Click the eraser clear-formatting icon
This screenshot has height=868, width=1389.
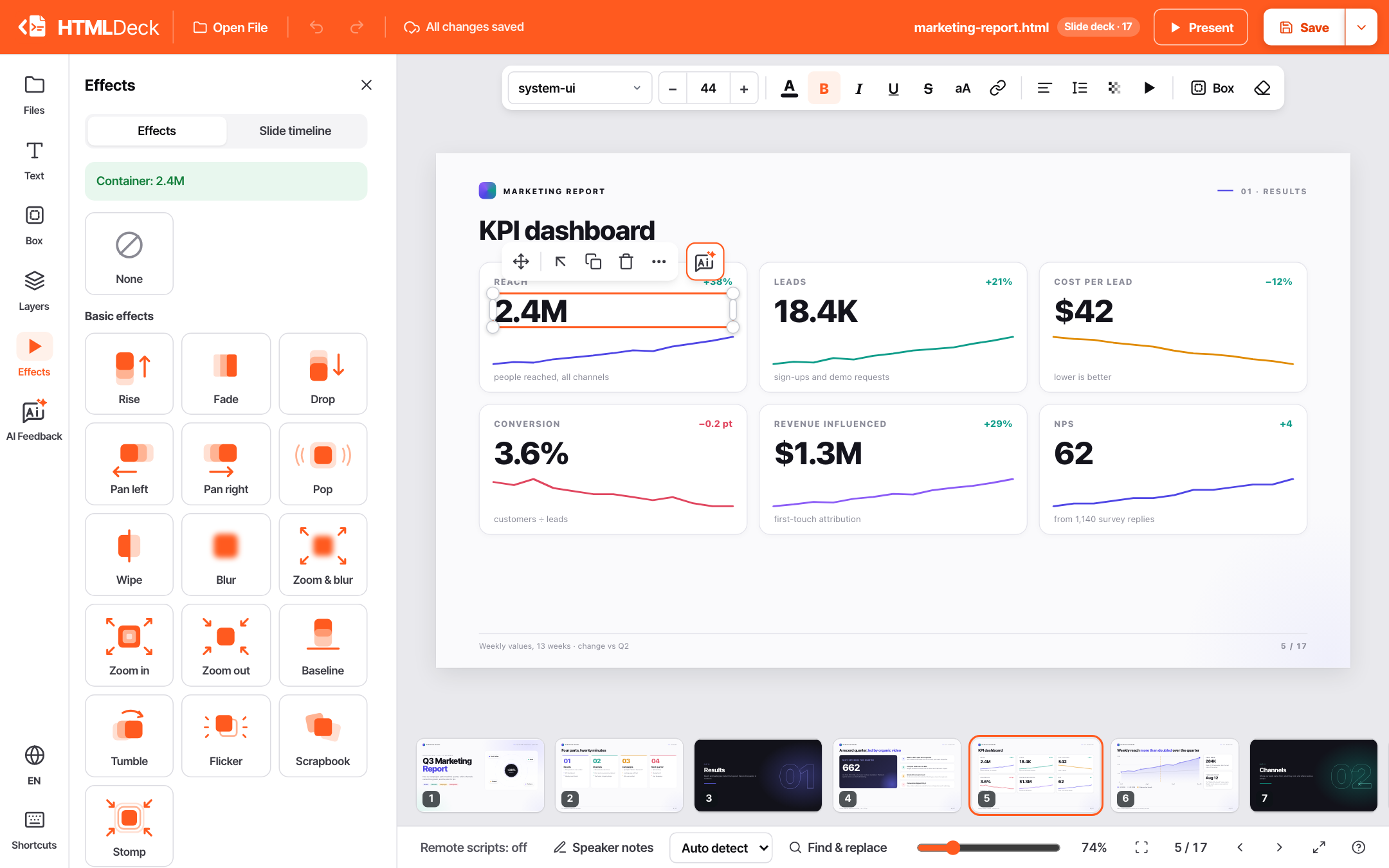tap(1262, 88)
